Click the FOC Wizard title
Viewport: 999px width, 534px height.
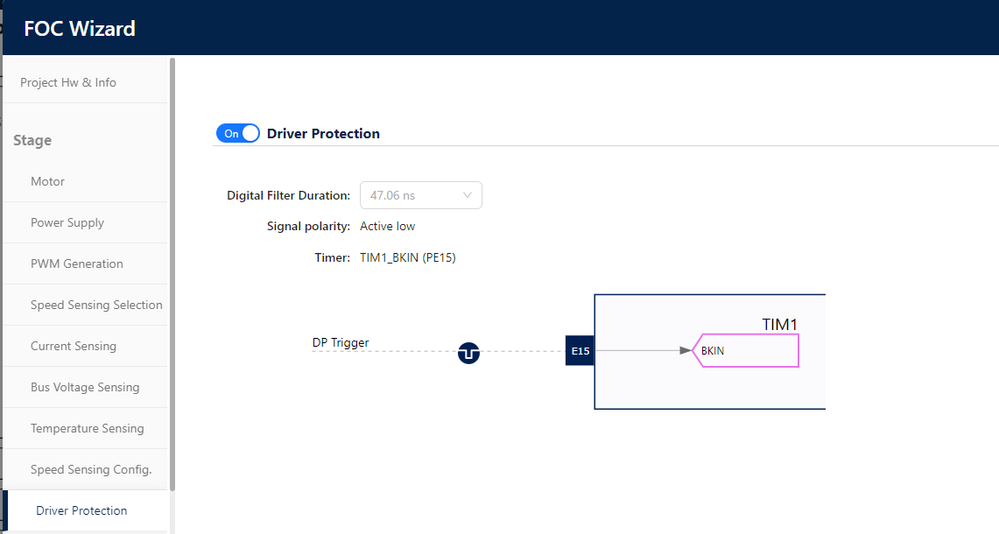80,29
